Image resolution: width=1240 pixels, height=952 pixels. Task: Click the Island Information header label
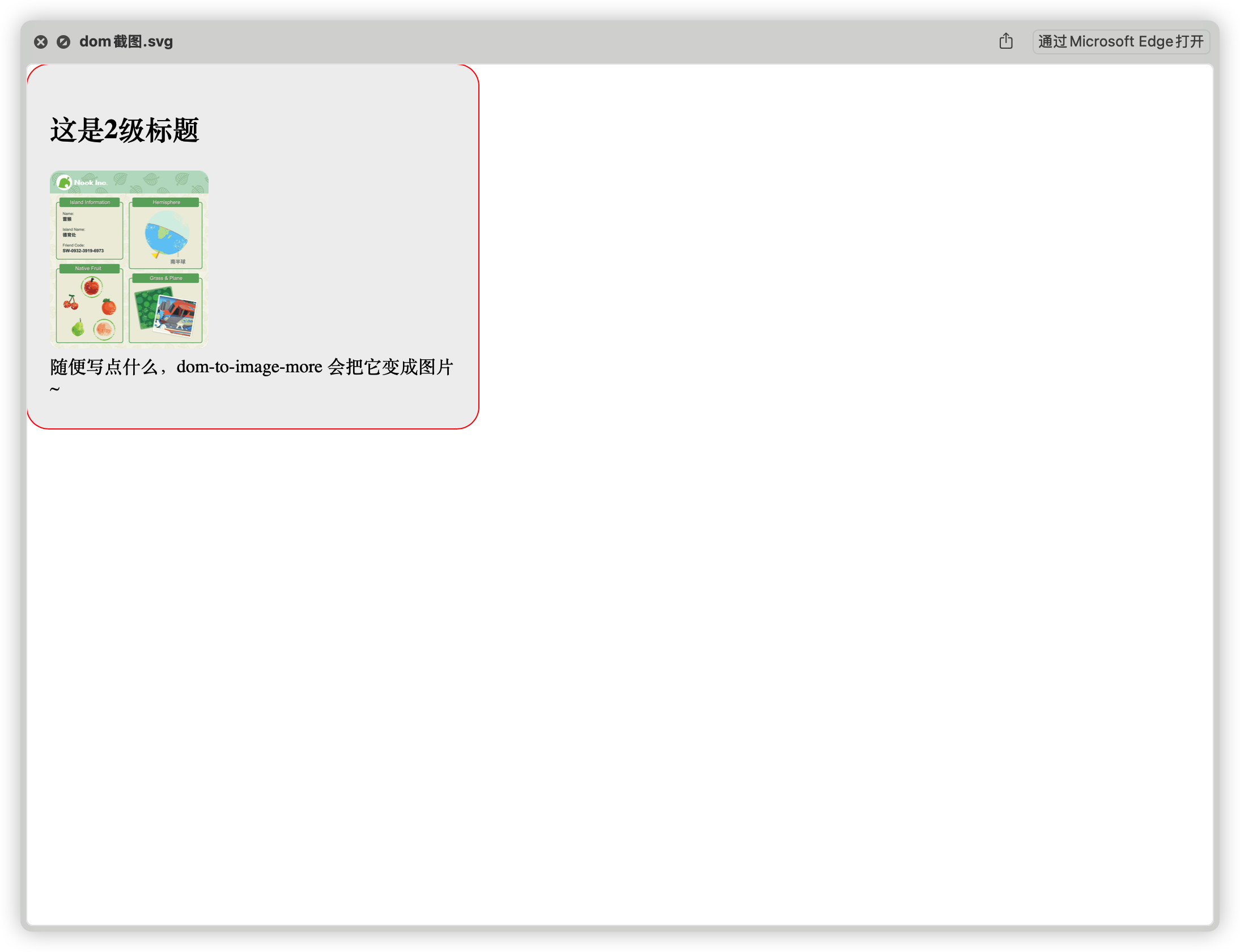pos(90,202)
